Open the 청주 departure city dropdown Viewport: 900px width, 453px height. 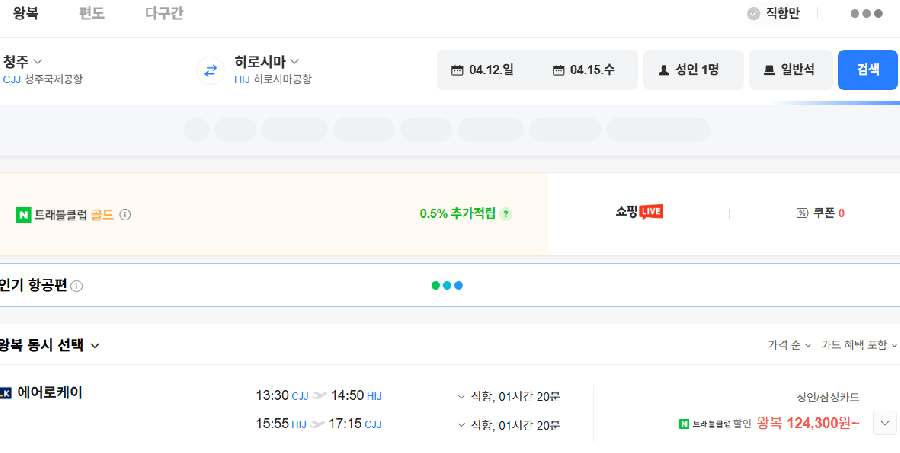click(23, 61)
